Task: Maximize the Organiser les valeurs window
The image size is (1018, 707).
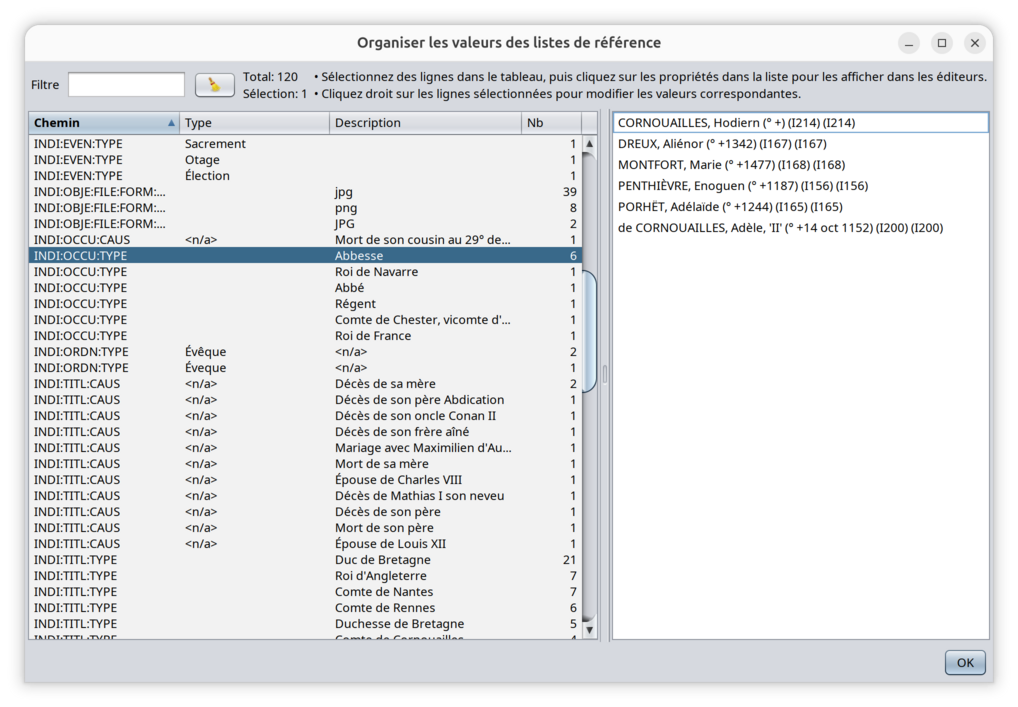Action: [x=942, y=43]
